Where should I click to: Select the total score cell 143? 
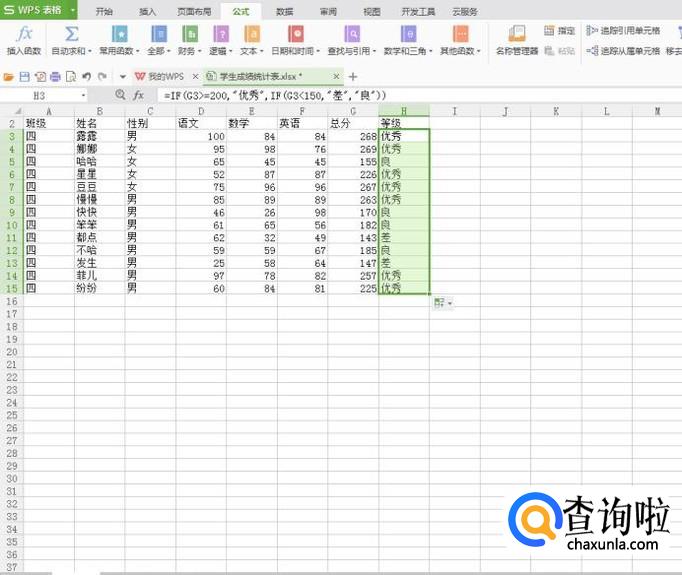353,237
